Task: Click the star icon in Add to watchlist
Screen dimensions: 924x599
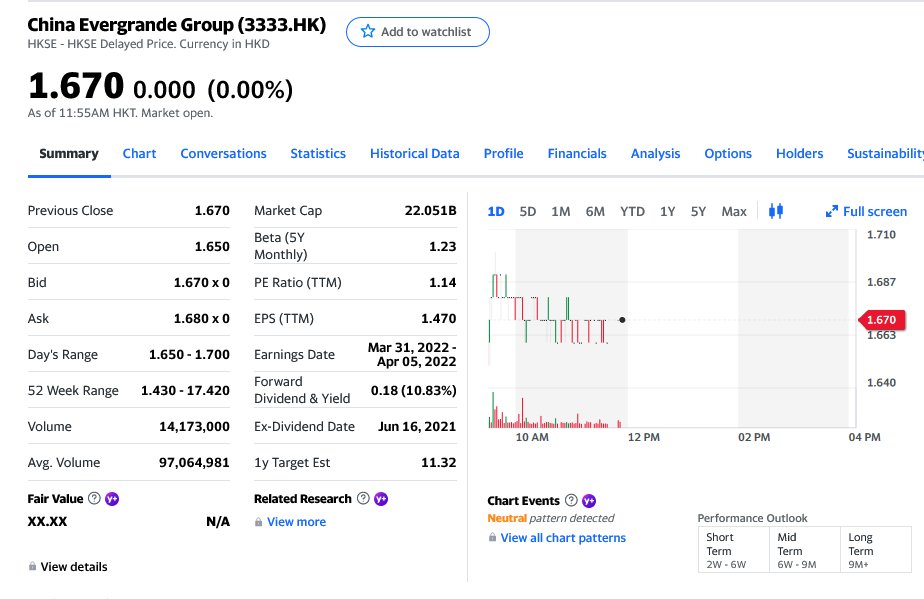Action: point(368,31)
